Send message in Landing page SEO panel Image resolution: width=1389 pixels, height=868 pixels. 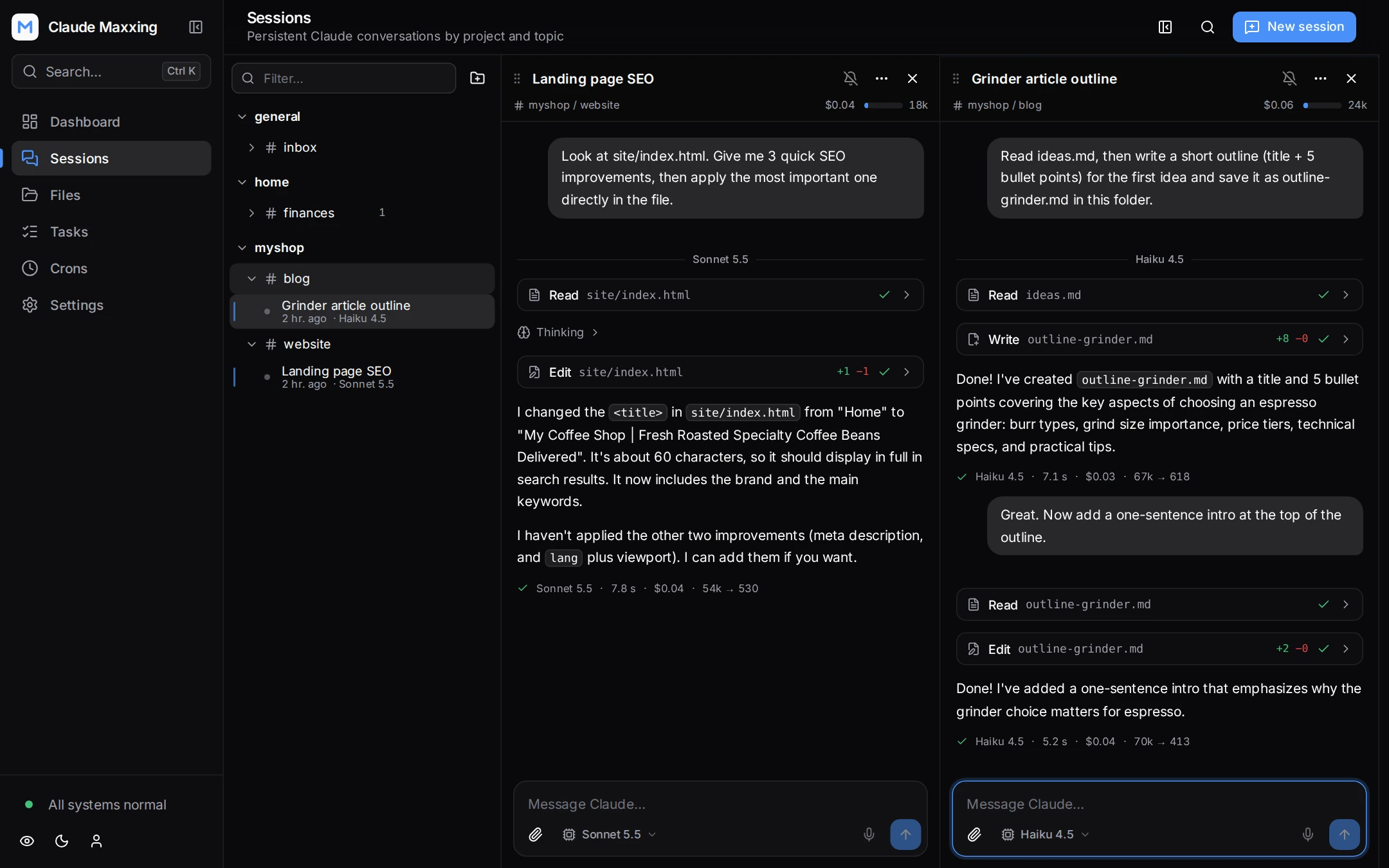pos(905,835)
